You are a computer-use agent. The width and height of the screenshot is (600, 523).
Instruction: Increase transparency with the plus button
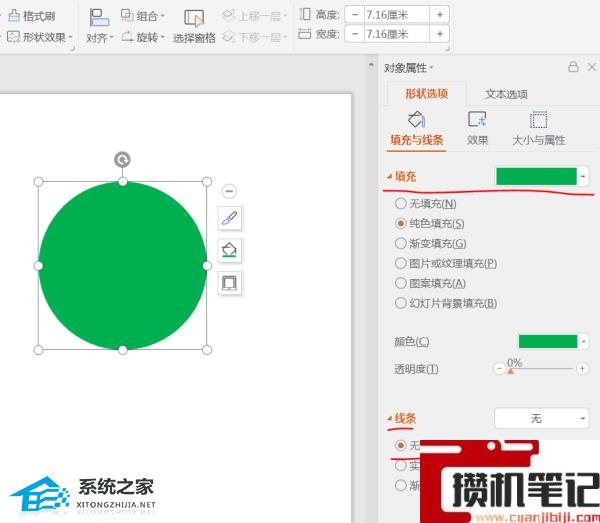[x=582, y=368]
